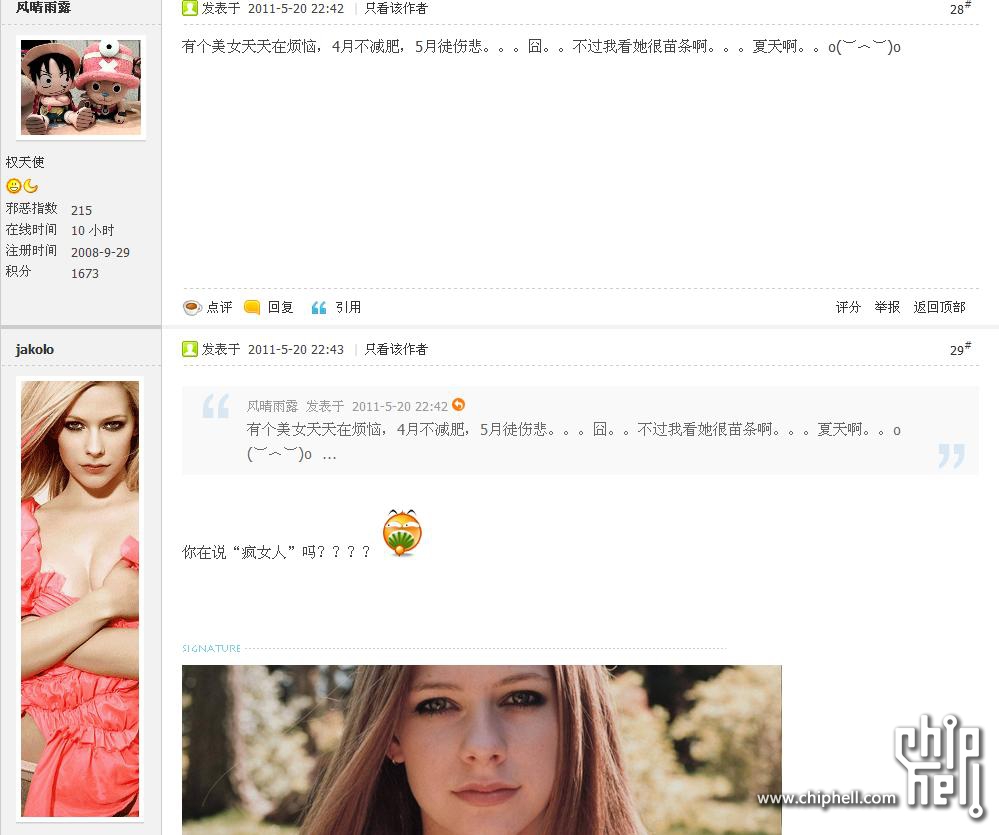Click 只看该作者 on post 28

coord(396,8)
